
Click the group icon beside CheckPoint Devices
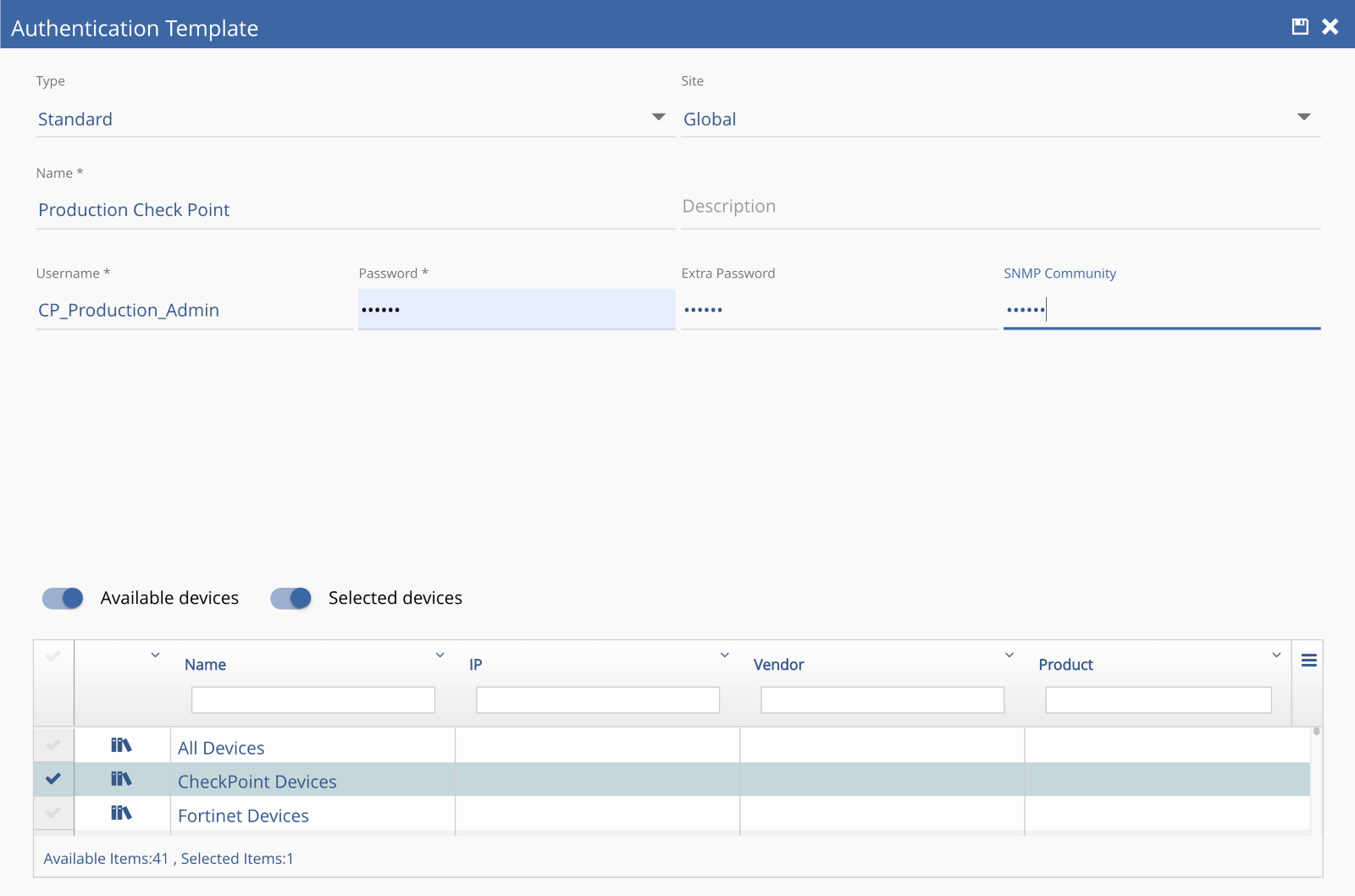(x=121, y=779)
